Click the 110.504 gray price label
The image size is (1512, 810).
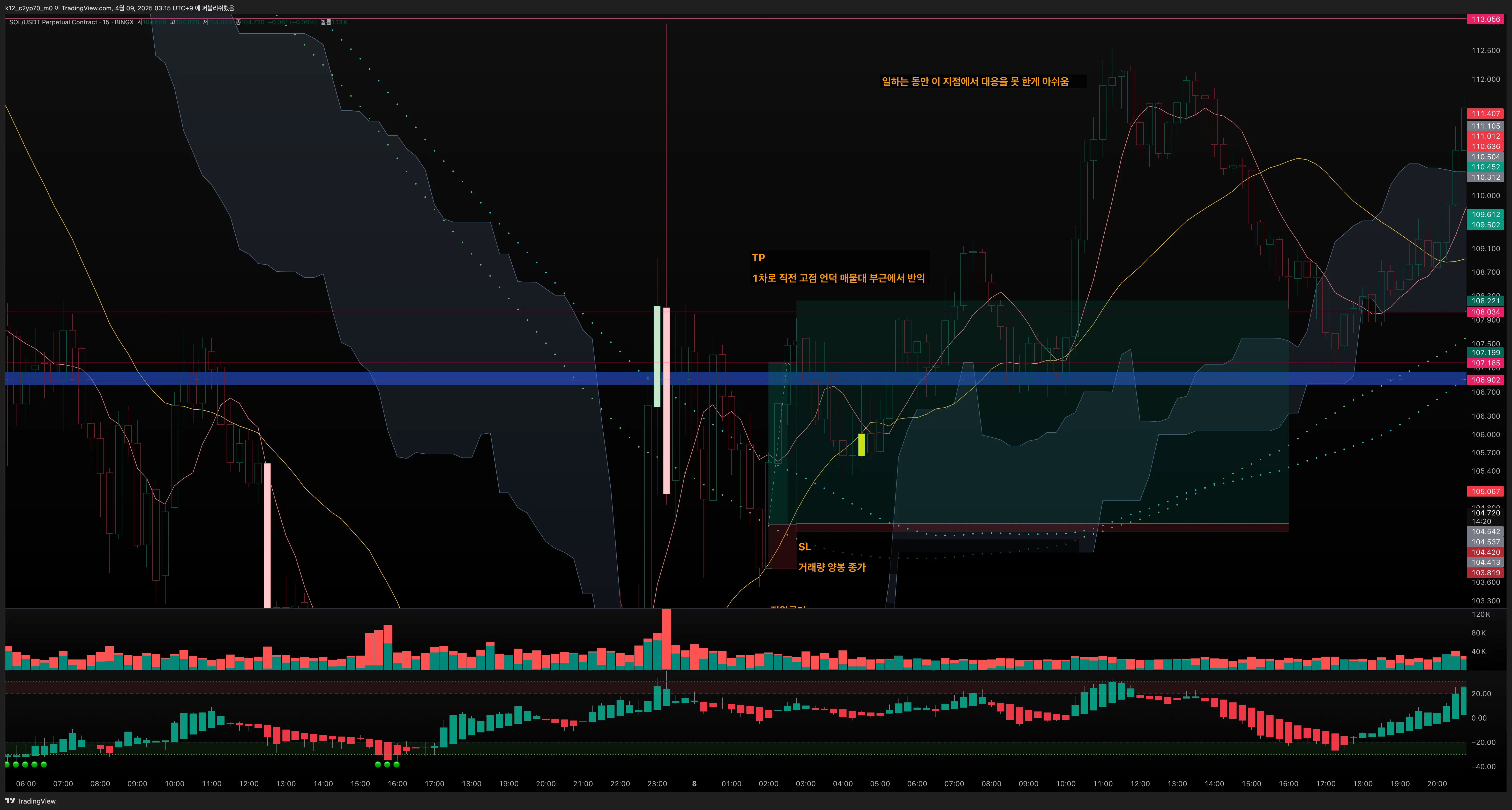coord(1486,157)
